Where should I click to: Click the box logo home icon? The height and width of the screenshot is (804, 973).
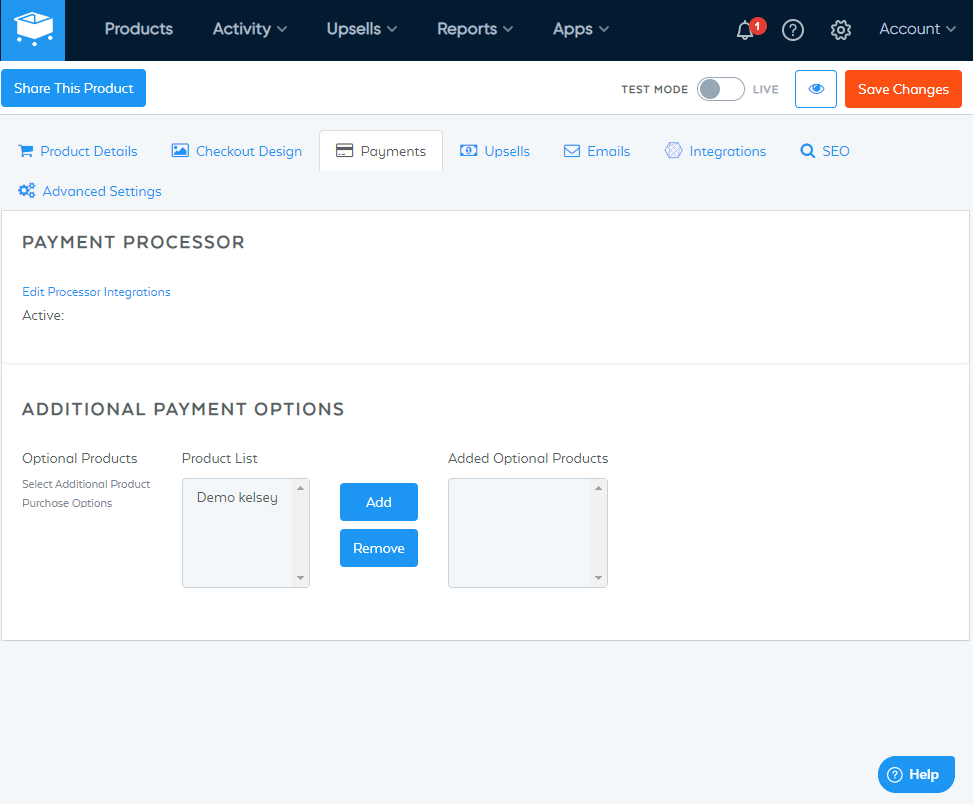tap(33, 30)
